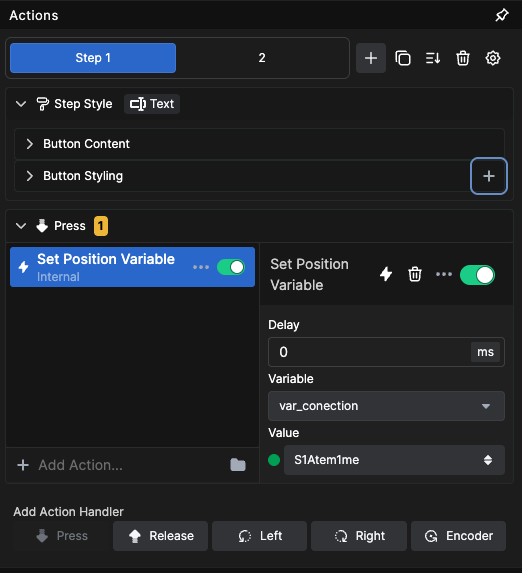Expand Button Styling section
The width and height of the screenshot is (522, 573).
pyautogui.click(x=241, y=176)
